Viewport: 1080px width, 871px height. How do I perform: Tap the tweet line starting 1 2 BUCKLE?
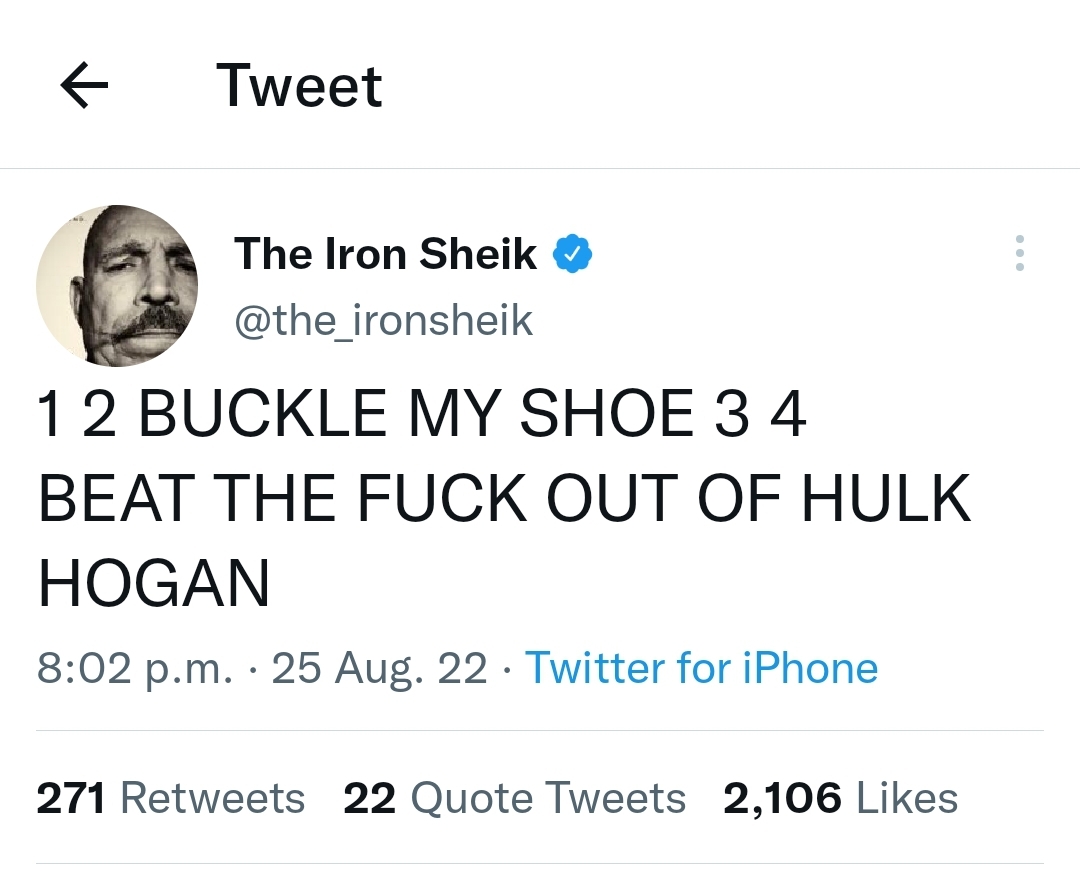point(420,415)
